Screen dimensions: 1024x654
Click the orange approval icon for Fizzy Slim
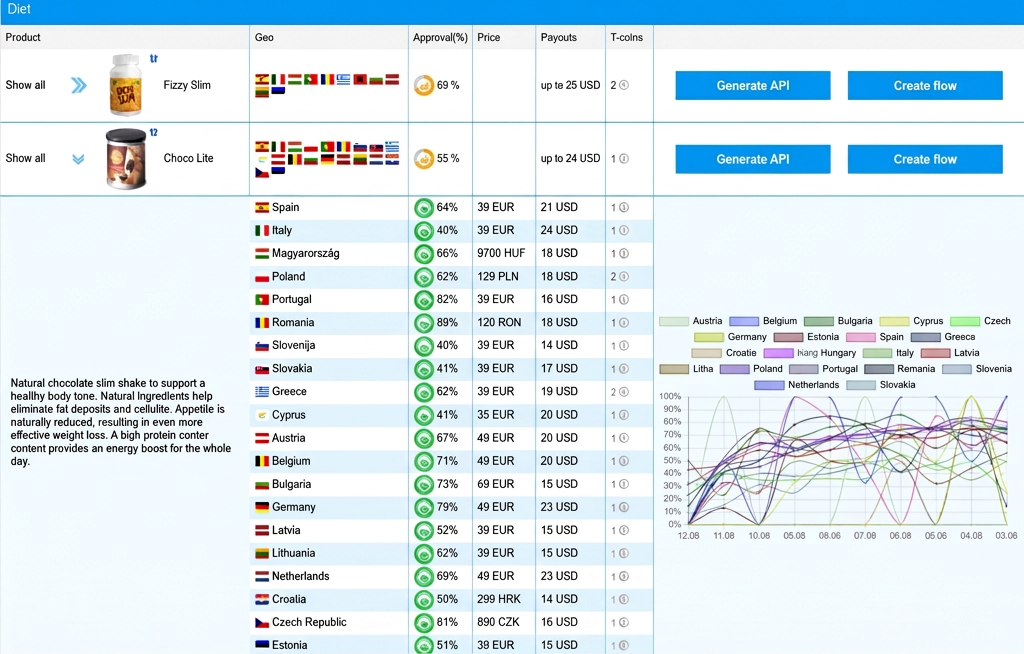(x=424, y=85)
